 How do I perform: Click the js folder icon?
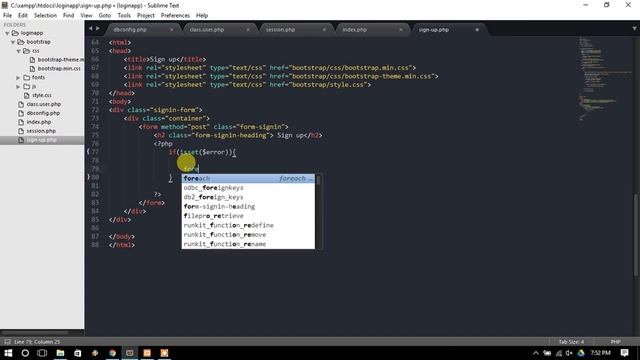(27, 87)
